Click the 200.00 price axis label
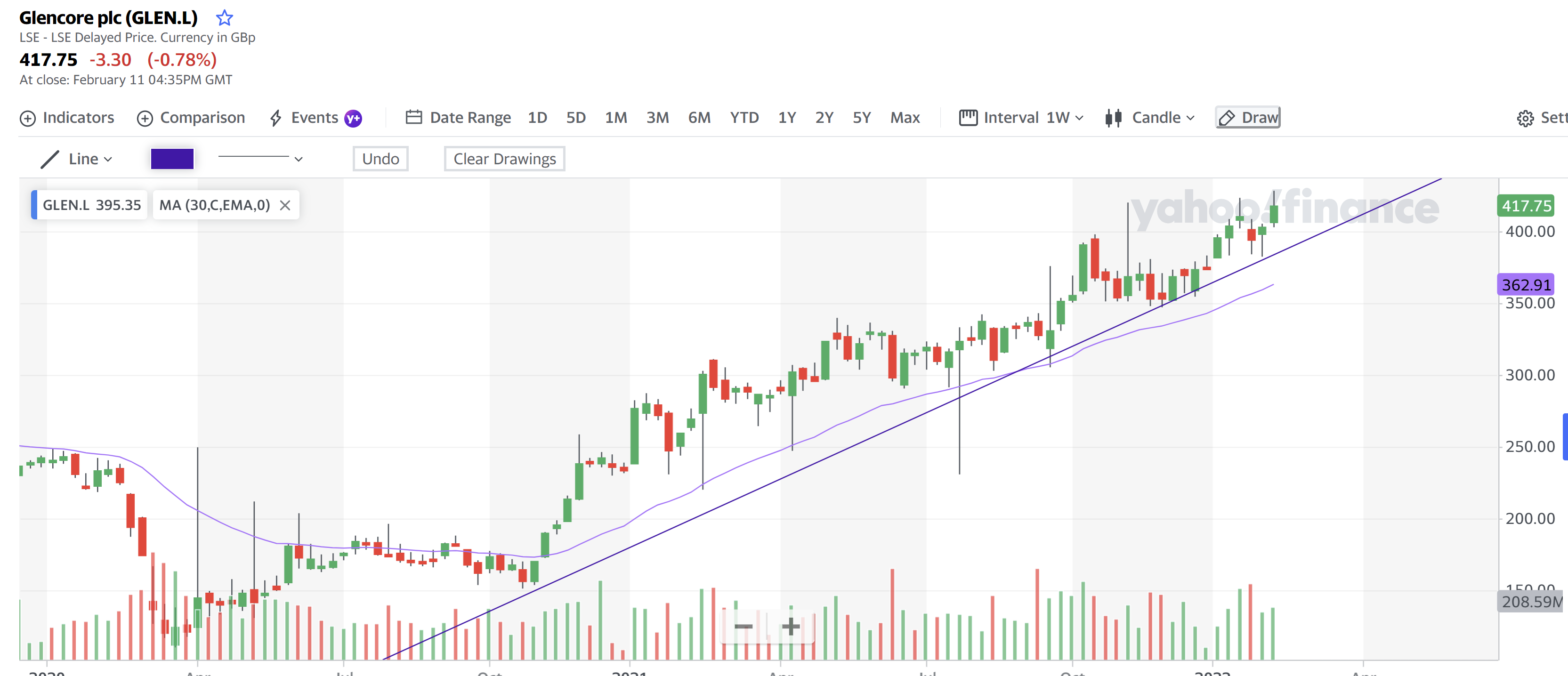Viewport: 1568px width, 676px height. pos(1530,519)
